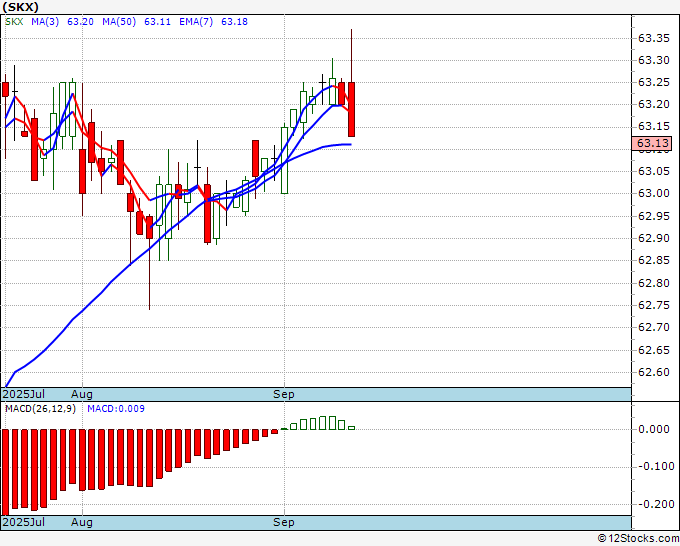
Task: Click the MA(50) value 63.11
Action: 157,22
